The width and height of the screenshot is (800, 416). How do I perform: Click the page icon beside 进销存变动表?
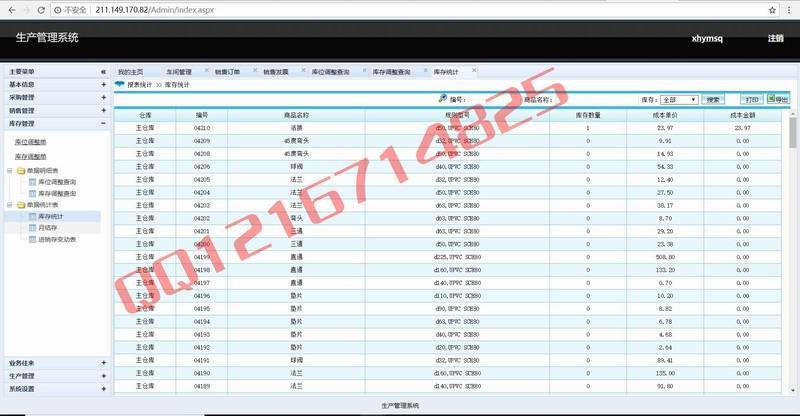click(x=33, y=239)
